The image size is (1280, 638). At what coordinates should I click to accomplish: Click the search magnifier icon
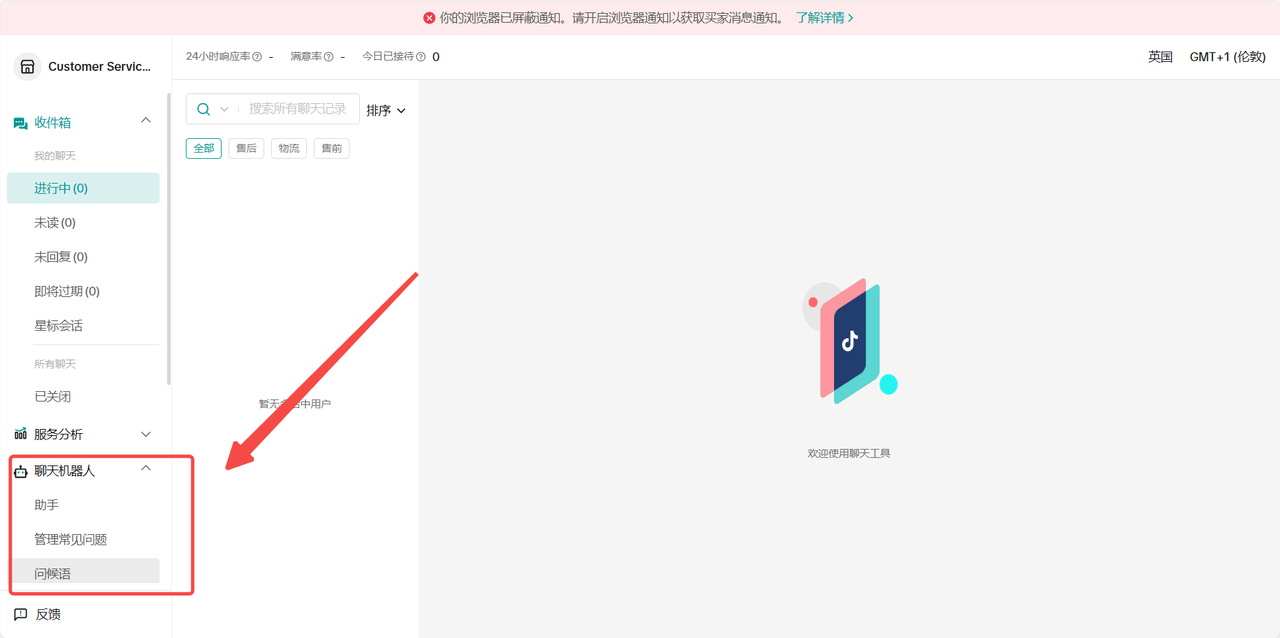(204, 109)
